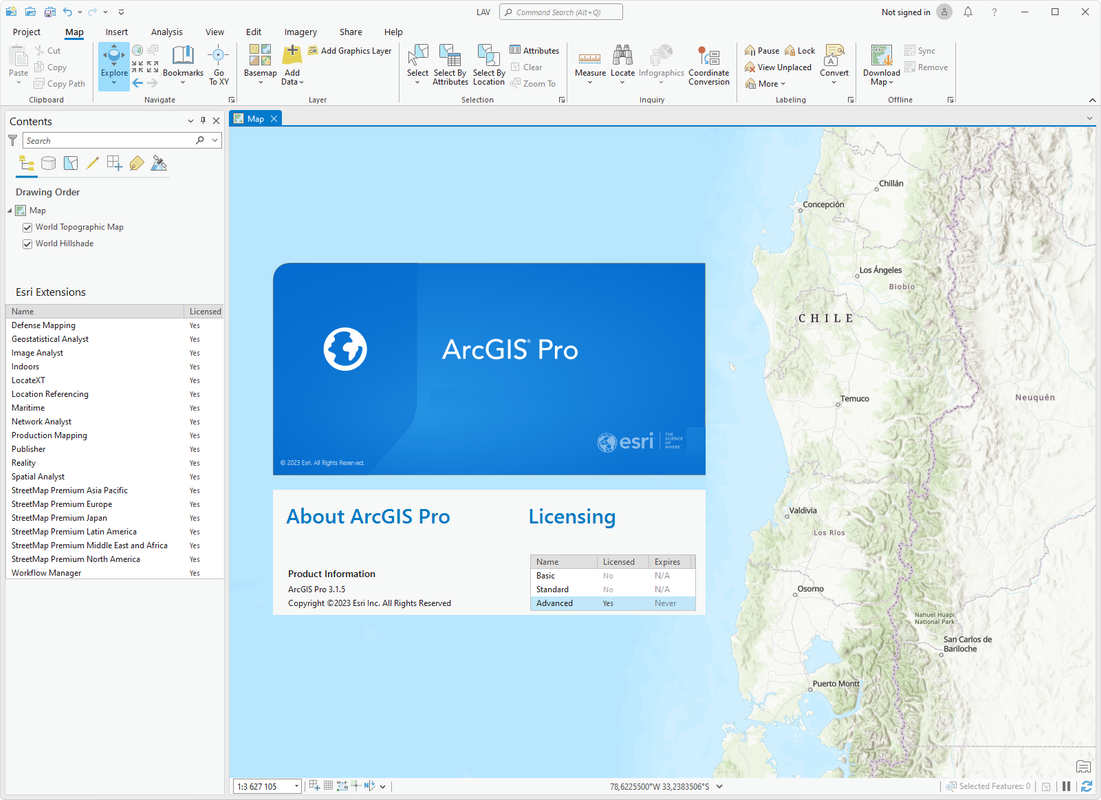Viewport: 1101px width, 800px height.
Task: Toggle World Hillshade layer visibility
Action: click(27, 244)
